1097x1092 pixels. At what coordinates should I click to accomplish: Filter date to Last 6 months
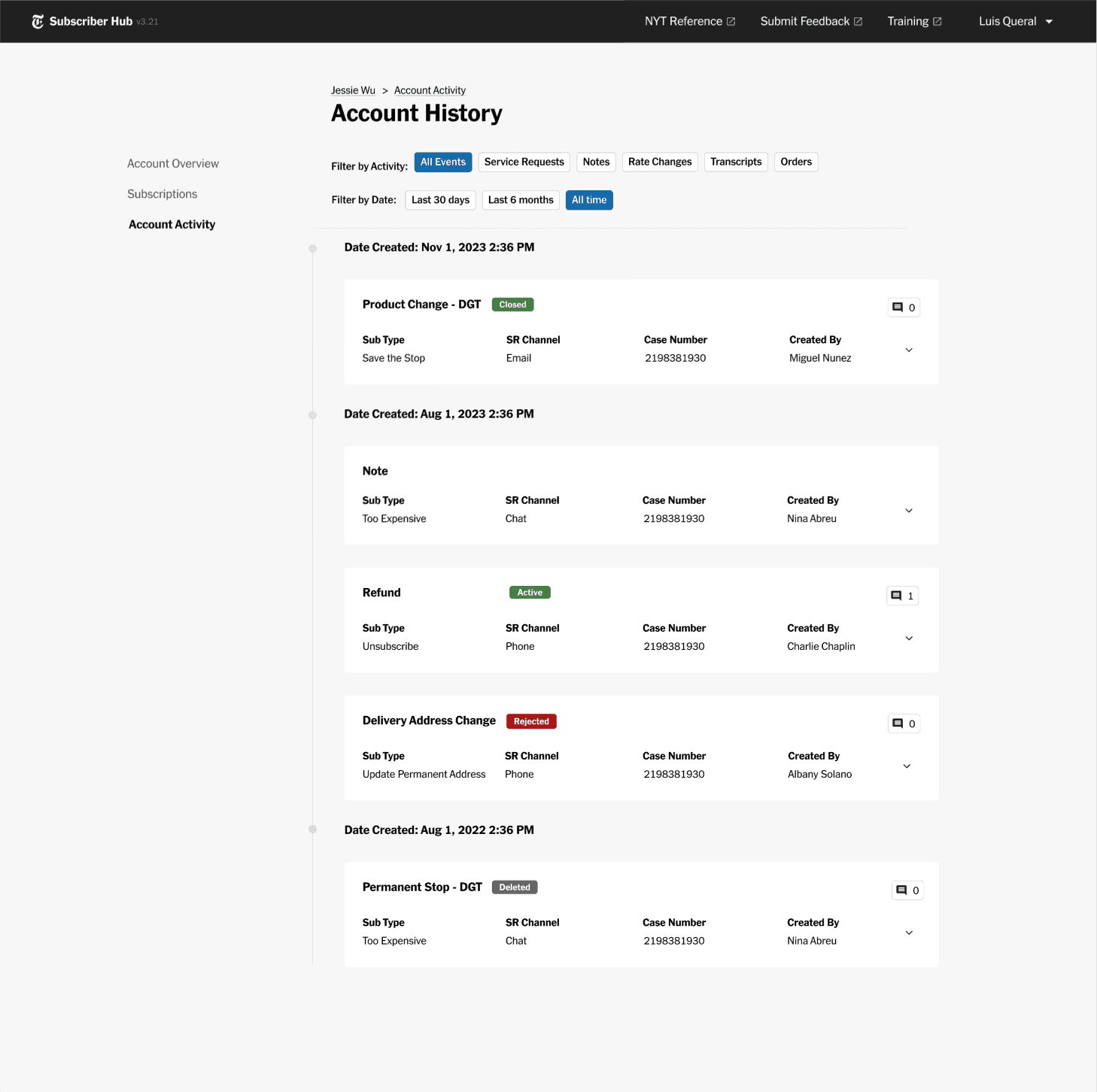(x=521, y=200)
